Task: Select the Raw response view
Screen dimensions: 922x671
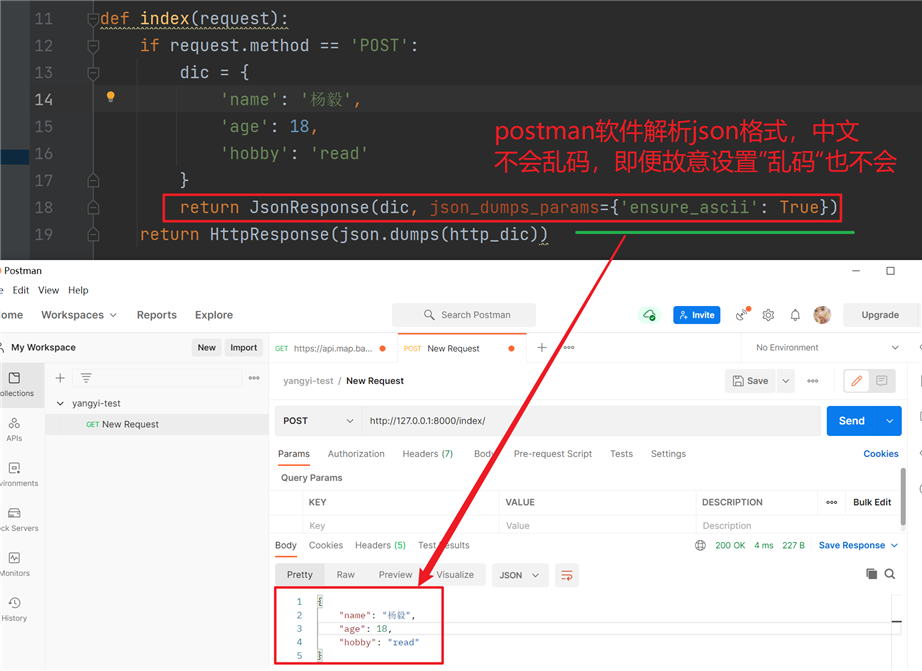Action: (x=346, y=575)
